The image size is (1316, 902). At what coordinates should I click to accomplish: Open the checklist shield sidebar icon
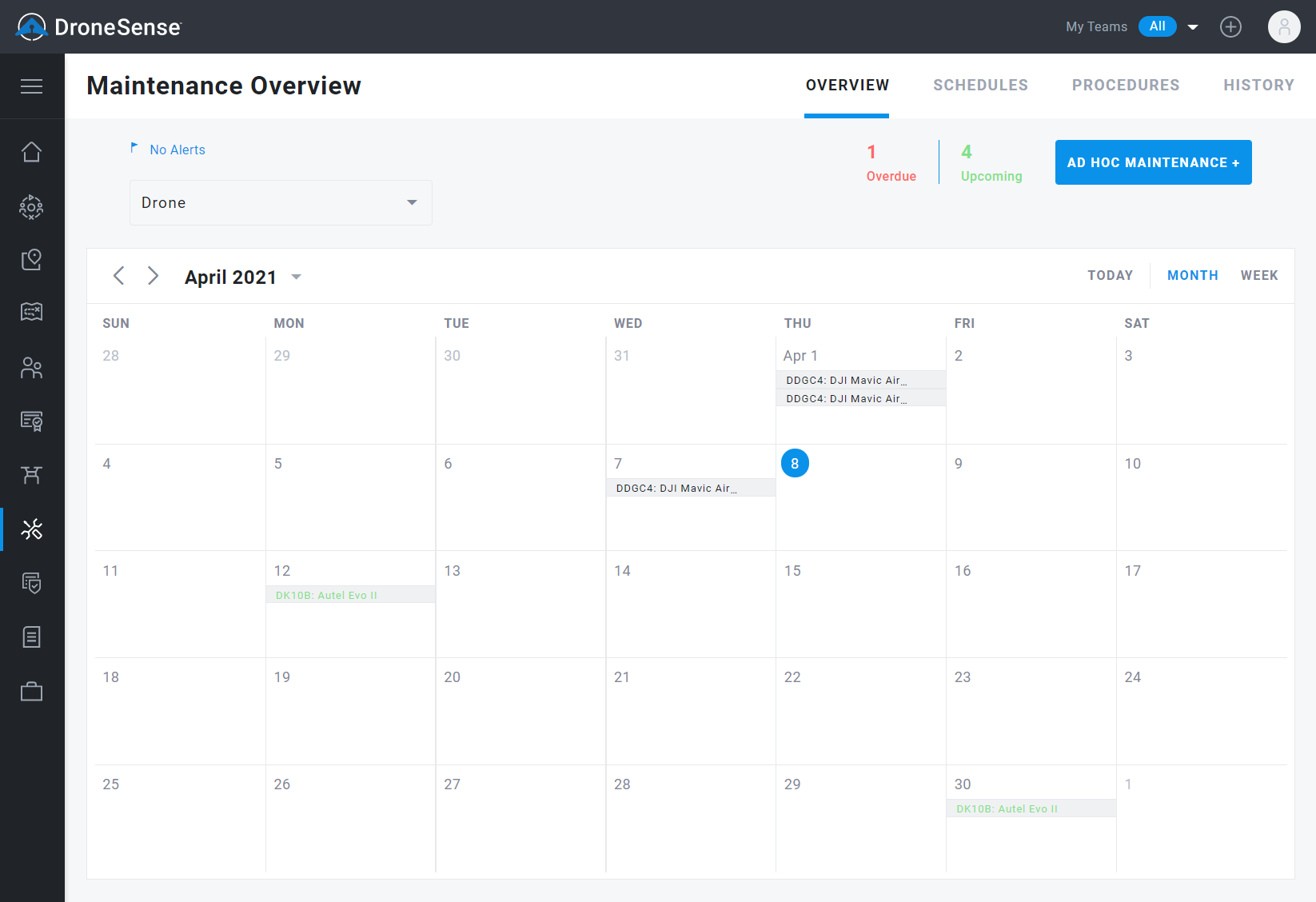31,583
